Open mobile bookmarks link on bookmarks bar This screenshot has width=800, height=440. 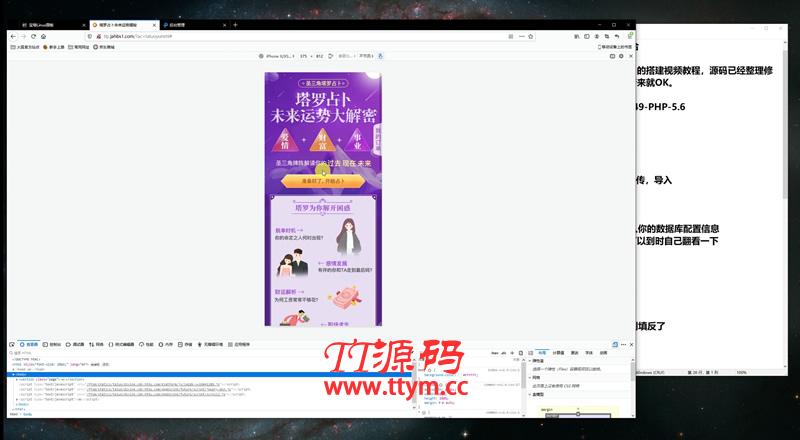point(615,46)
